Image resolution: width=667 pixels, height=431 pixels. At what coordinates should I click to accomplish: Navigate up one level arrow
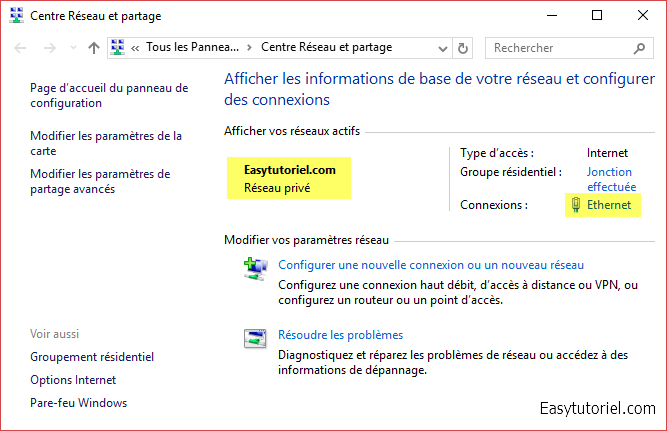[94, 48]
